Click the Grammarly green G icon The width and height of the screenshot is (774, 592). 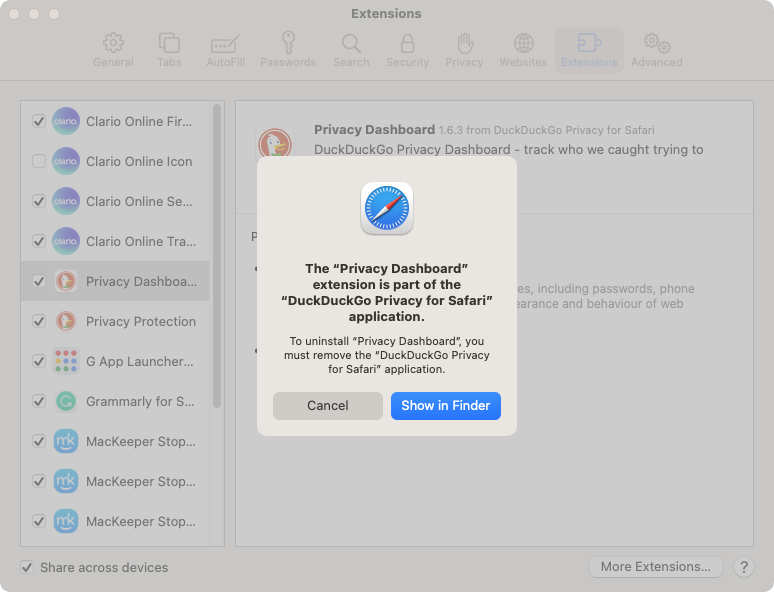tap(66, 401)
